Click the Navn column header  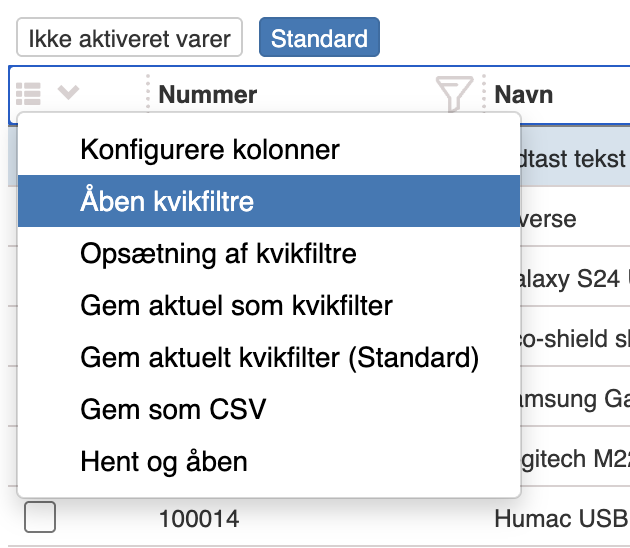coord(524,95)
